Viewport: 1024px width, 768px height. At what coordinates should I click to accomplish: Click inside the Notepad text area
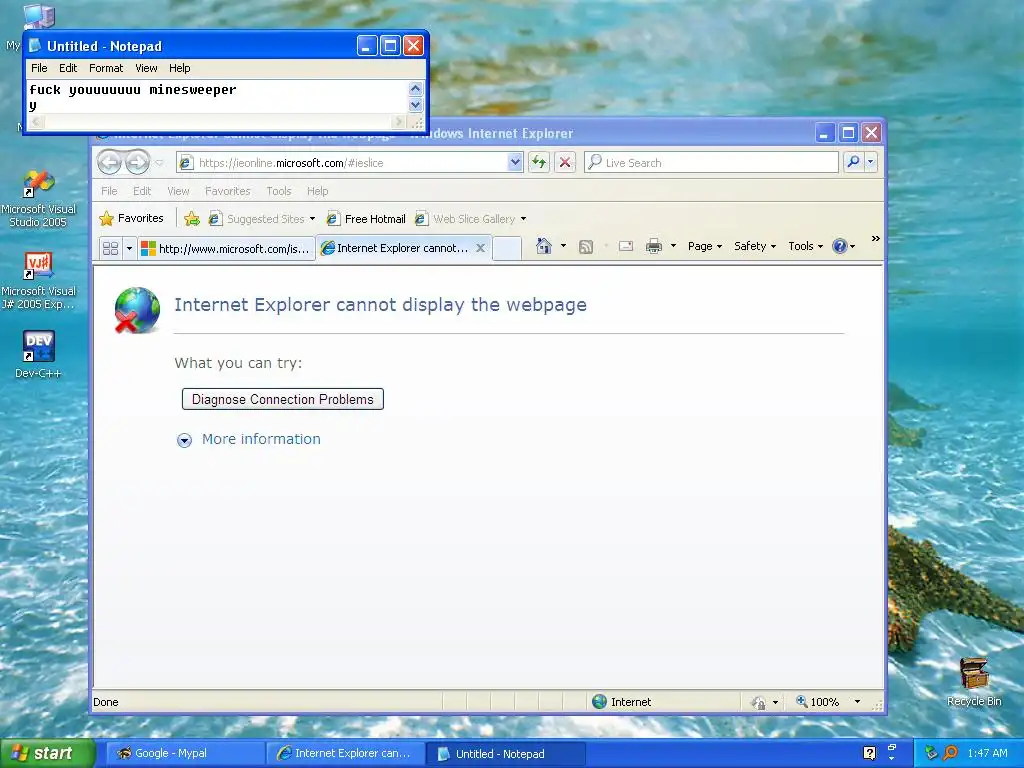(x=217, y=97)
